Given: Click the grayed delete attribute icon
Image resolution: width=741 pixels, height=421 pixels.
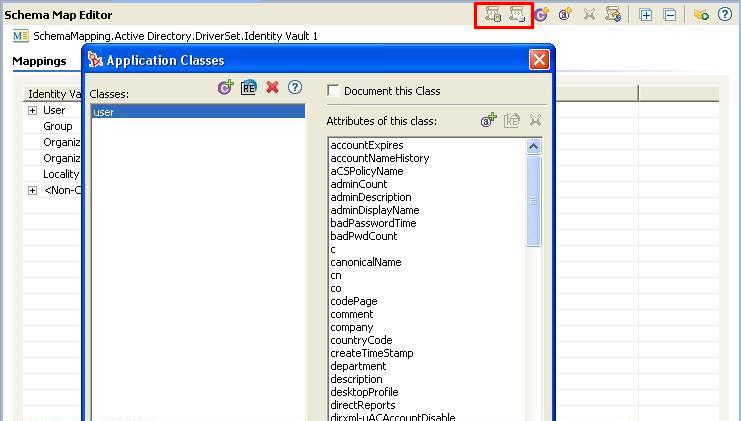Looking at the screenshot, I should coord(535,120).
